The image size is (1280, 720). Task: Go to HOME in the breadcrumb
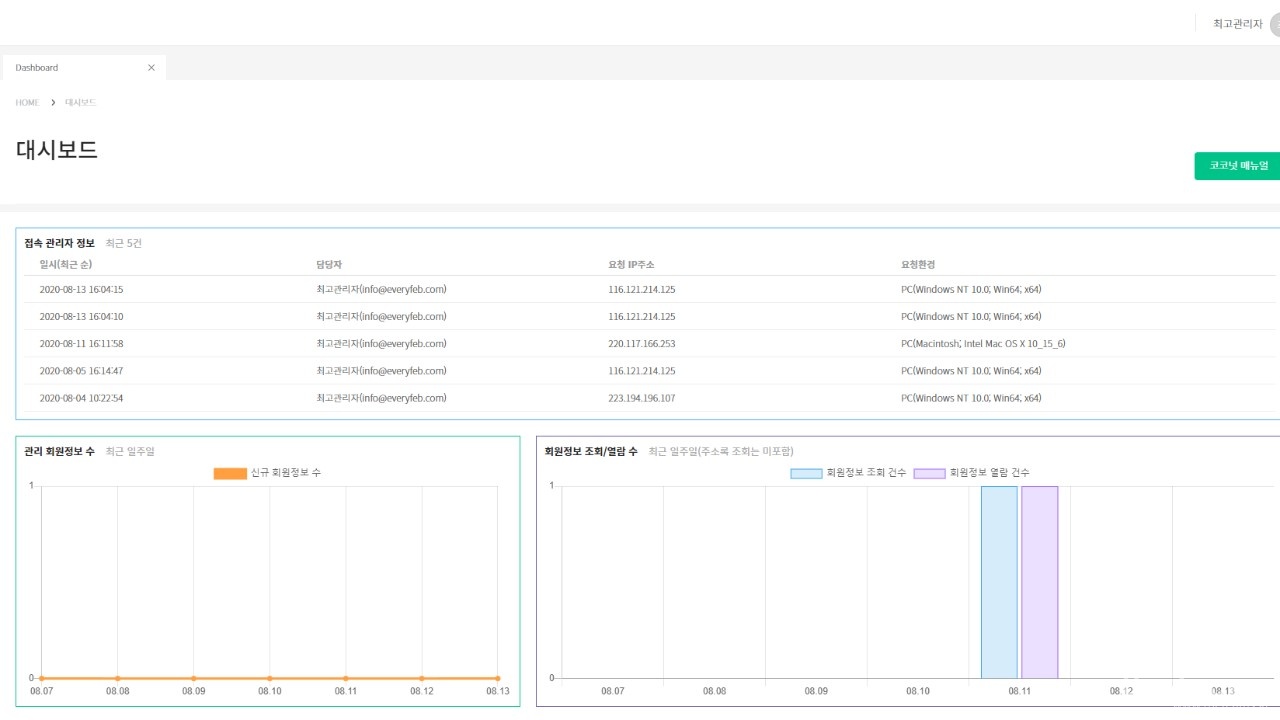click(x=27, y=103)
